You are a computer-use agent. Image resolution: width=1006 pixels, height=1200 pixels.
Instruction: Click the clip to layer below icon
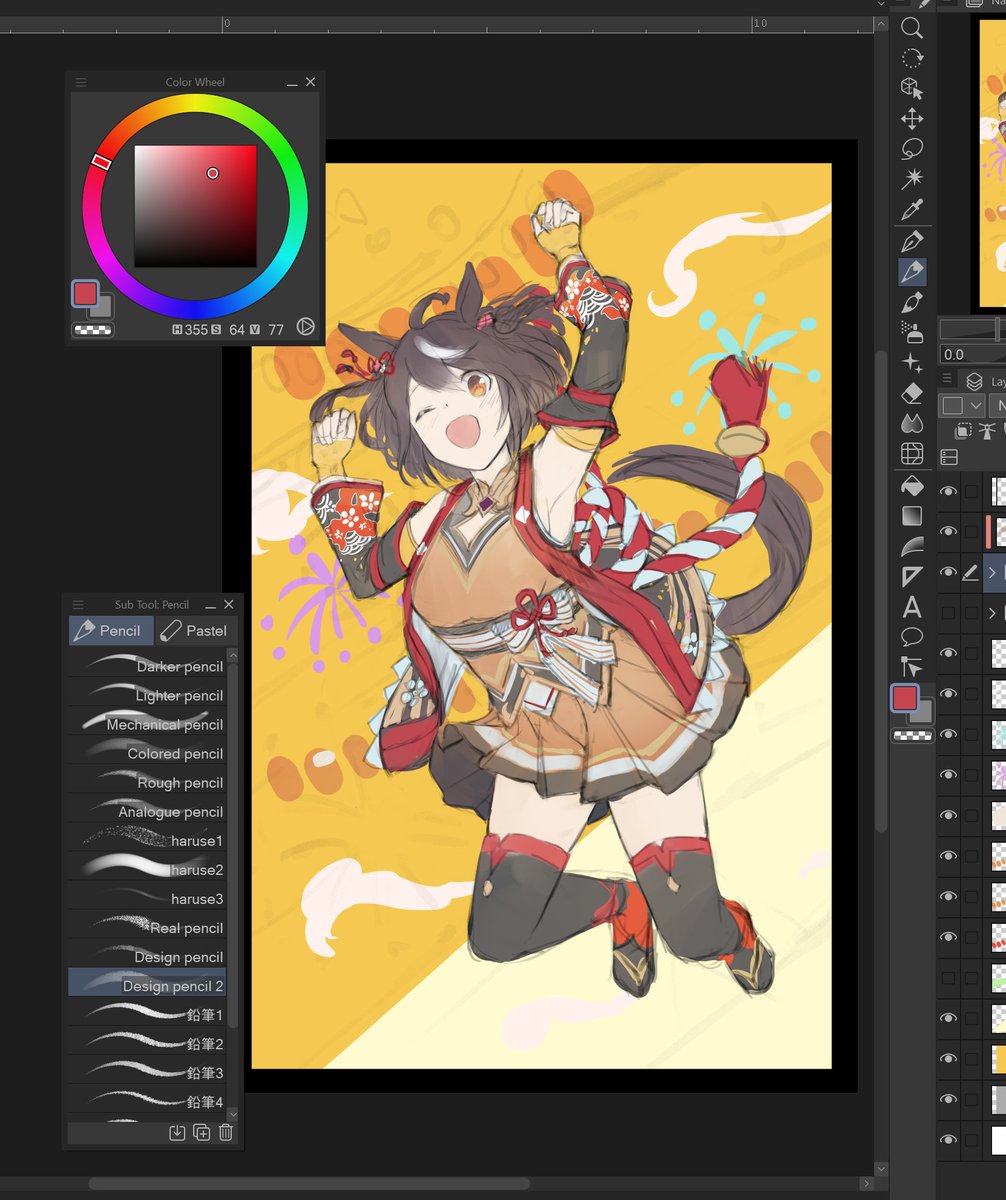963,431
